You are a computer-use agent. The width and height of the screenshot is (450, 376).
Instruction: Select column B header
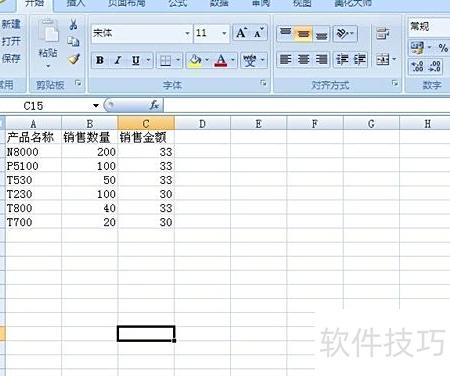90,124
